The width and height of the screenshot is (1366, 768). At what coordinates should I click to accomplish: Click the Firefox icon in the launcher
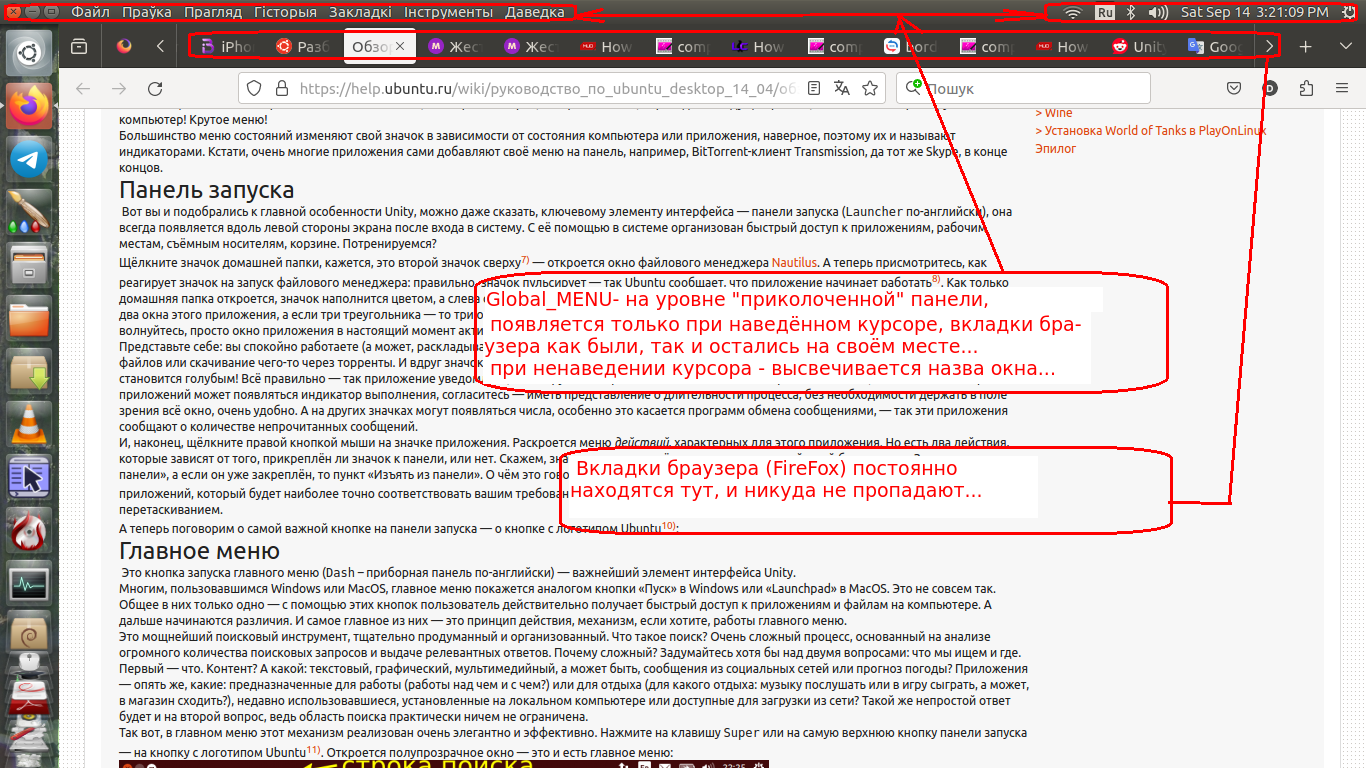[x=30, y=105]
